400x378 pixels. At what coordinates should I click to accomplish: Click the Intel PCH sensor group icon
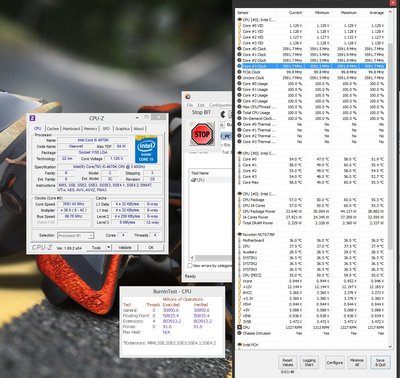pos(239,345)
